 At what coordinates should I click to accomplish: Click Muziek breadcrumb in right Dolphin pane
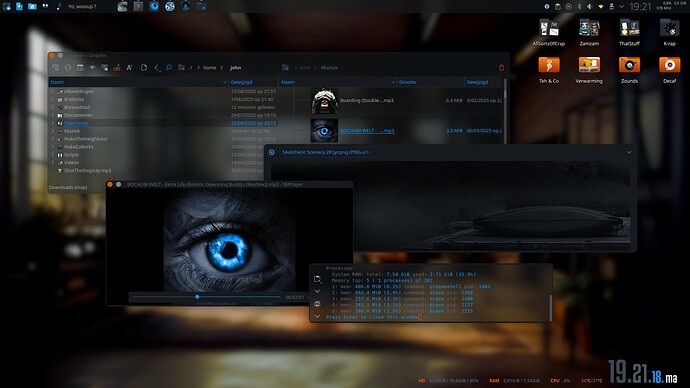point(329,68)
